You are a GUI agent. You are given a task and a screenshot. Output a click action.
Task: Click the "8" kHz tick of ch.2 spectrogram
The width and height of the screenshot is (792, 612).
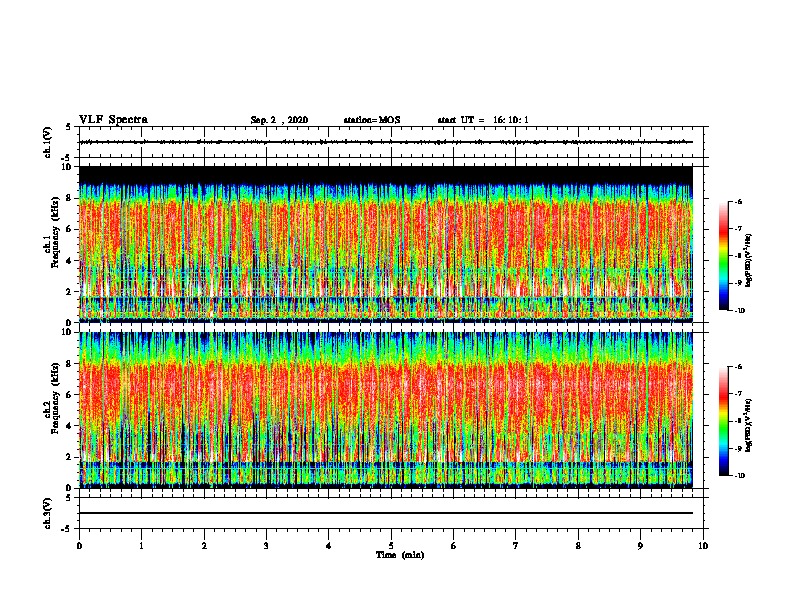(70, 363)
